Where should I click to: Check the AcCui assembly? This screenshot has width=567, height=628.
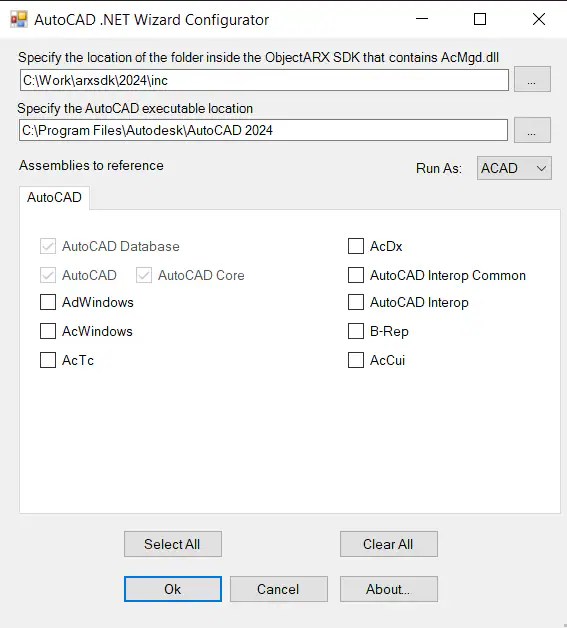pyautogui.click(x=356, y=360)
